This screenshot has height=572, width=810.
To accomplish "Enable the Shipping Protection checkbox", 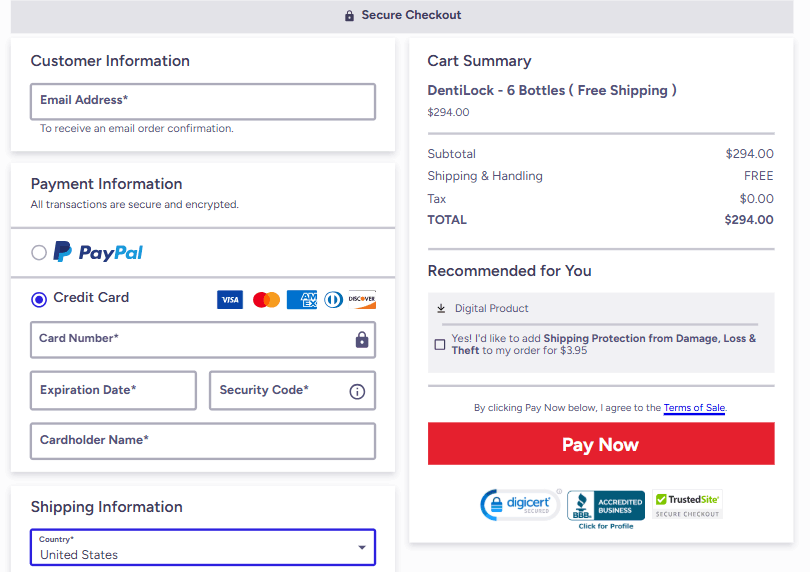I will pyautogui.click(x=440, y=345).
